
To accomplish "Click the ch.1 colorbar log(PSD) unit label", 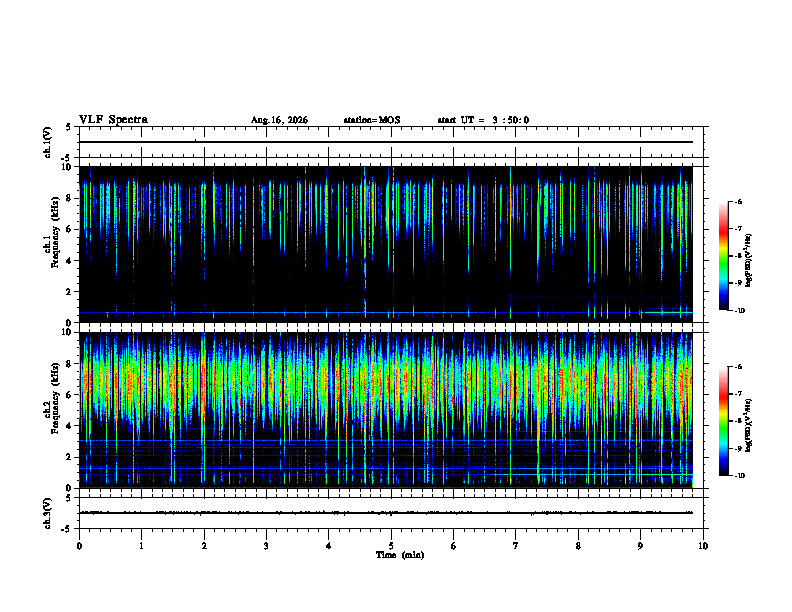I will pyautogui.click(x=749, y=261).
